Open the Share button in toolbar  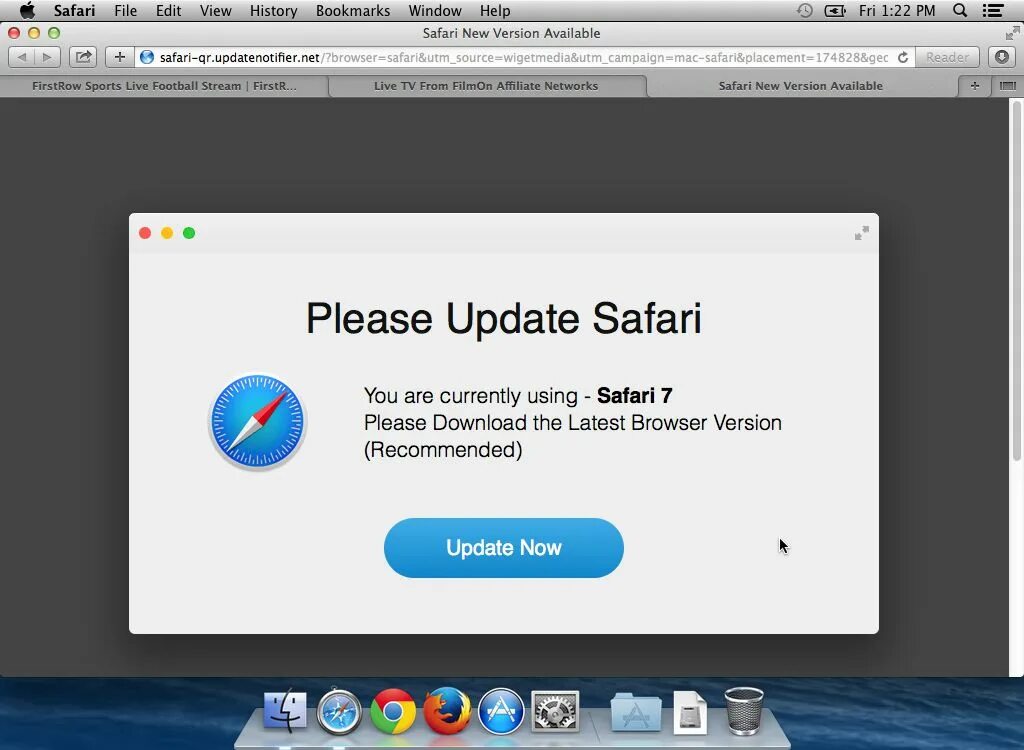(84, 57)
